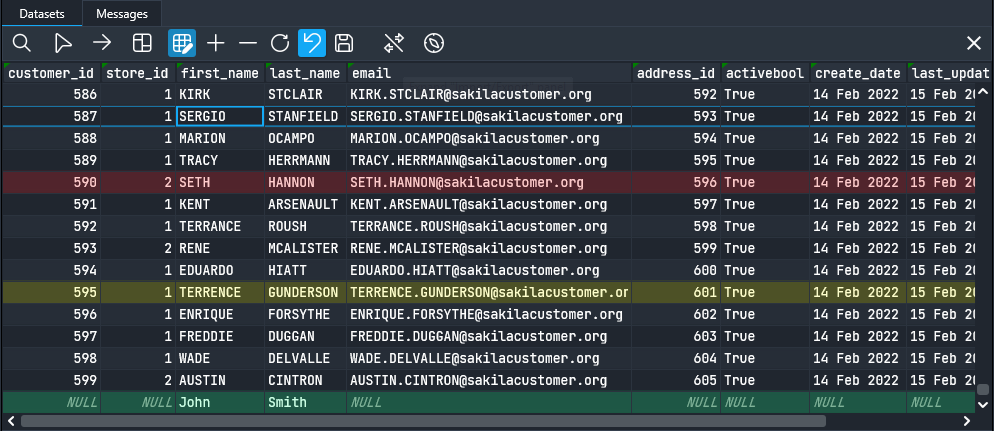Add a new row with plus icon

coord(216,43)
